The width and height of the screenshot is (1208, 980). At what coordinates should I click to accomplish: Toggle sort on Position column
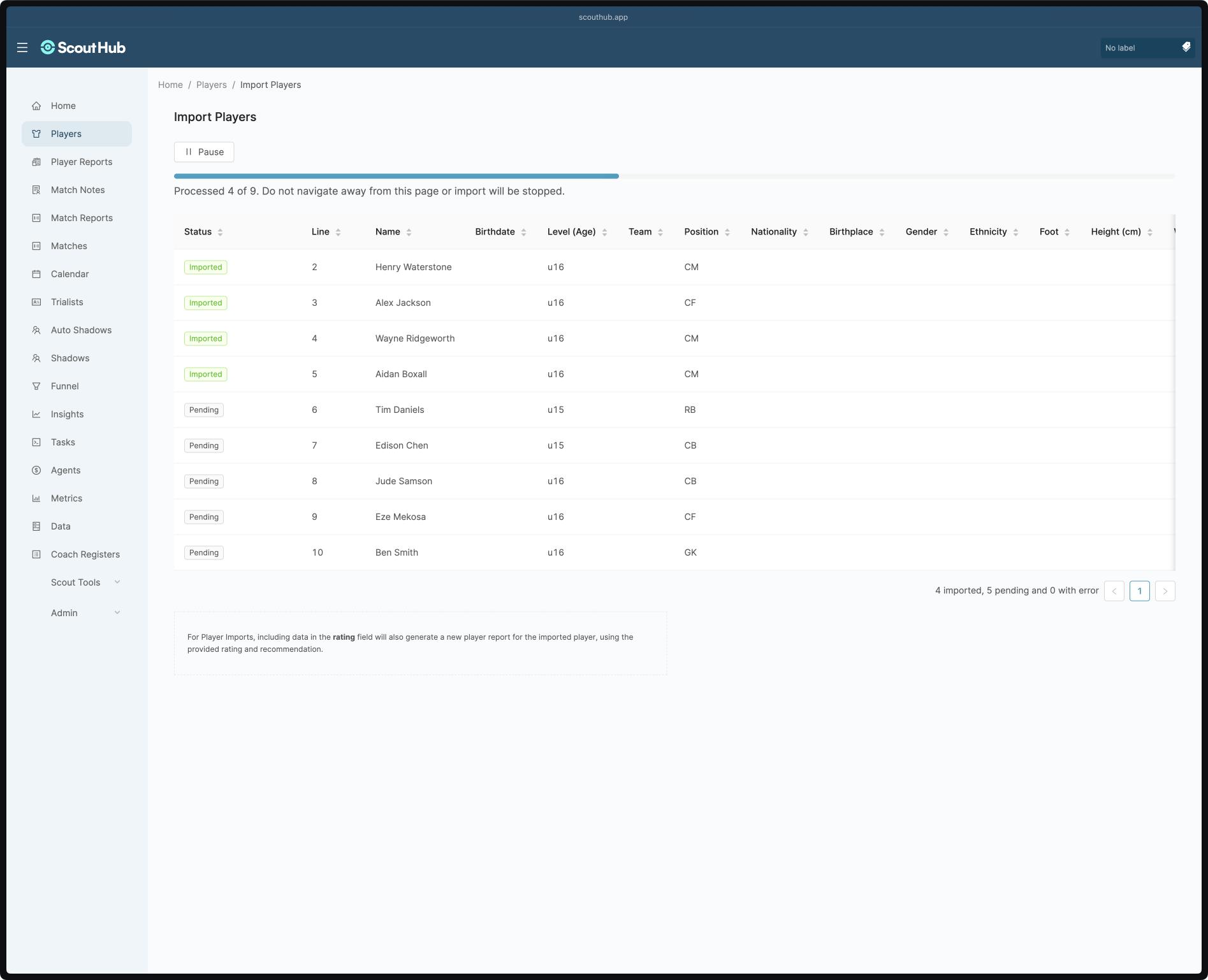[x=727, y=232]
